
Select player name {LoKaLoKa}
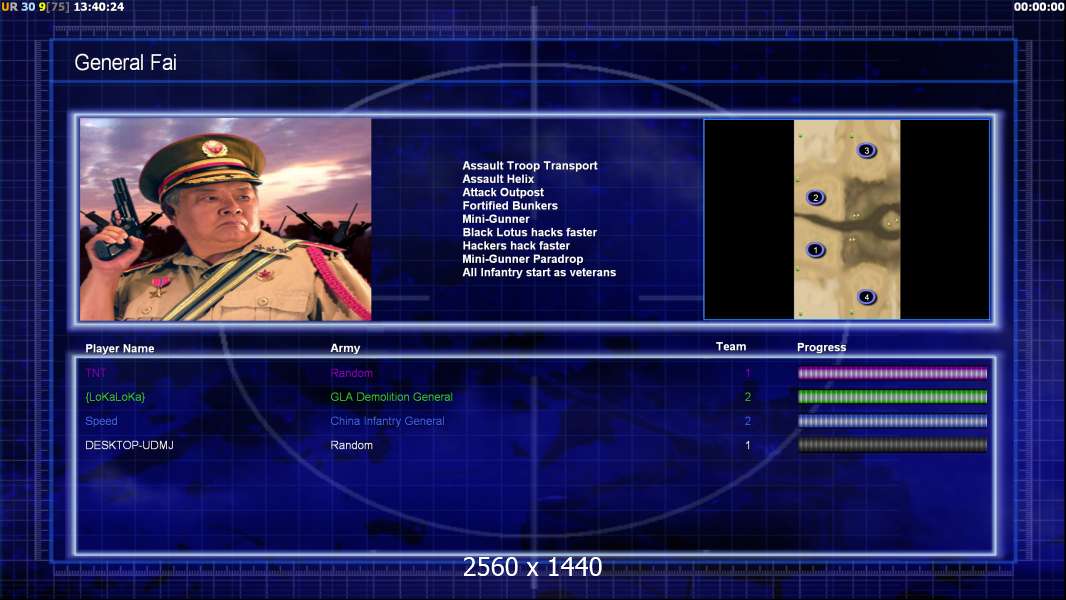(x=115, y=397)
